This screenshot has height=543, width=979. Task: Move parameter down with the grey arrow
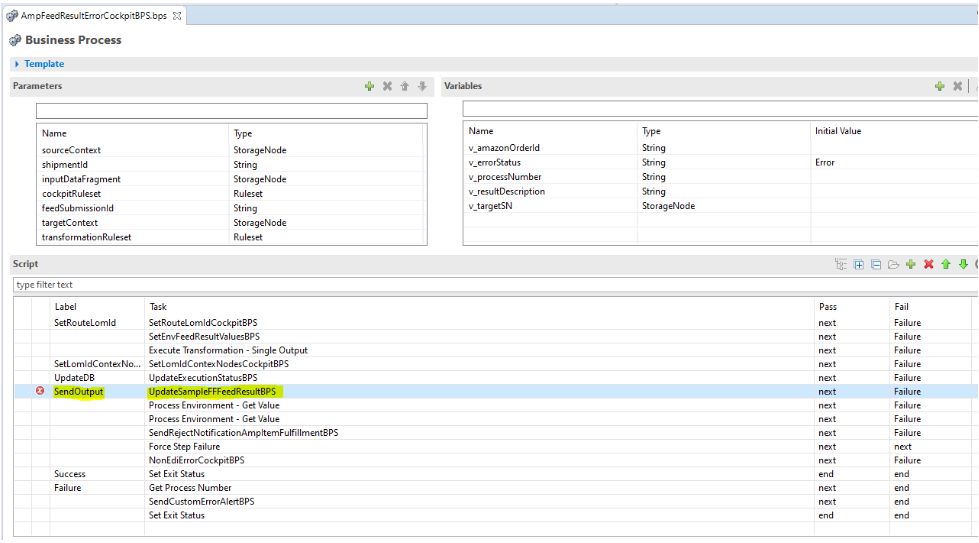coord(422,86)
